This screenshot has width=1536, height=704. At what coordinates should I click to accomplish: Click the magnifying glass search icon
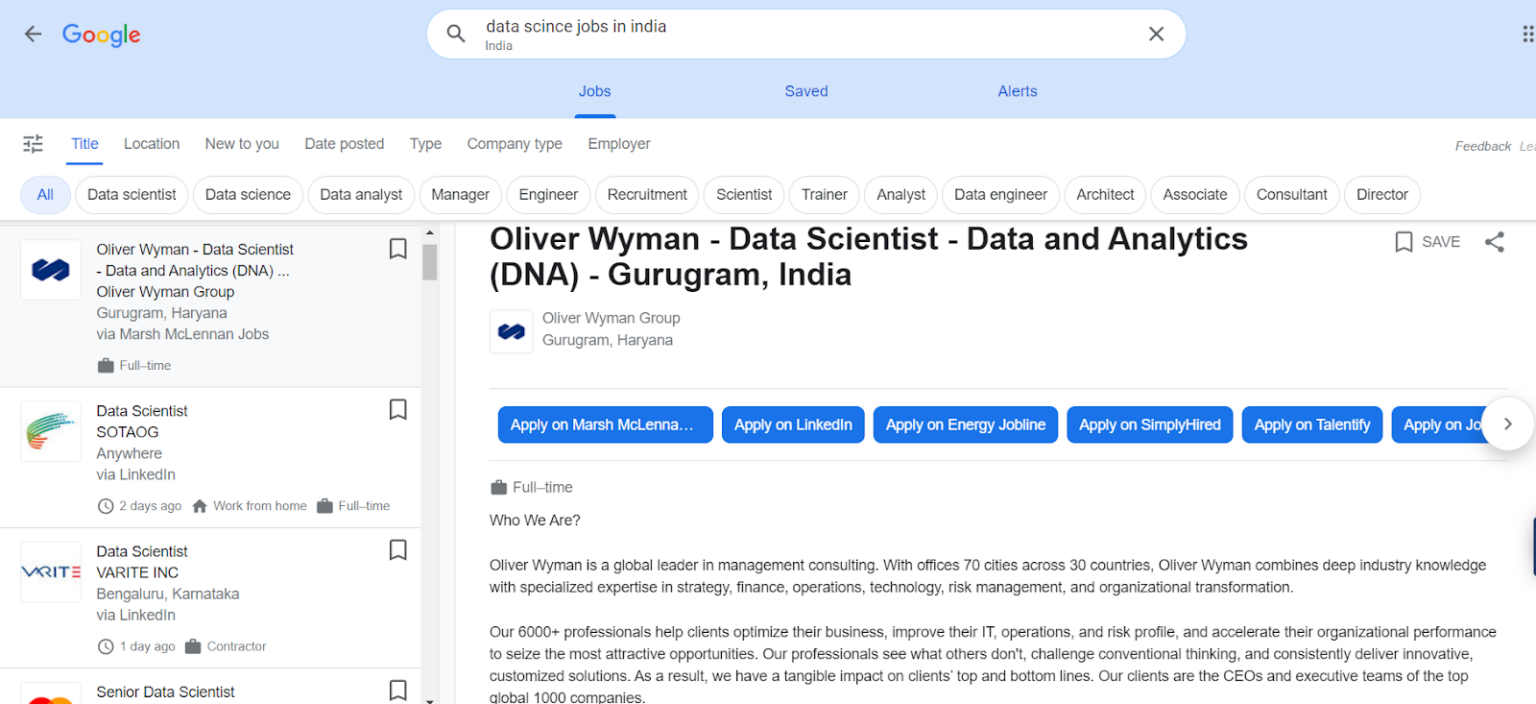[x=456, y=34]
